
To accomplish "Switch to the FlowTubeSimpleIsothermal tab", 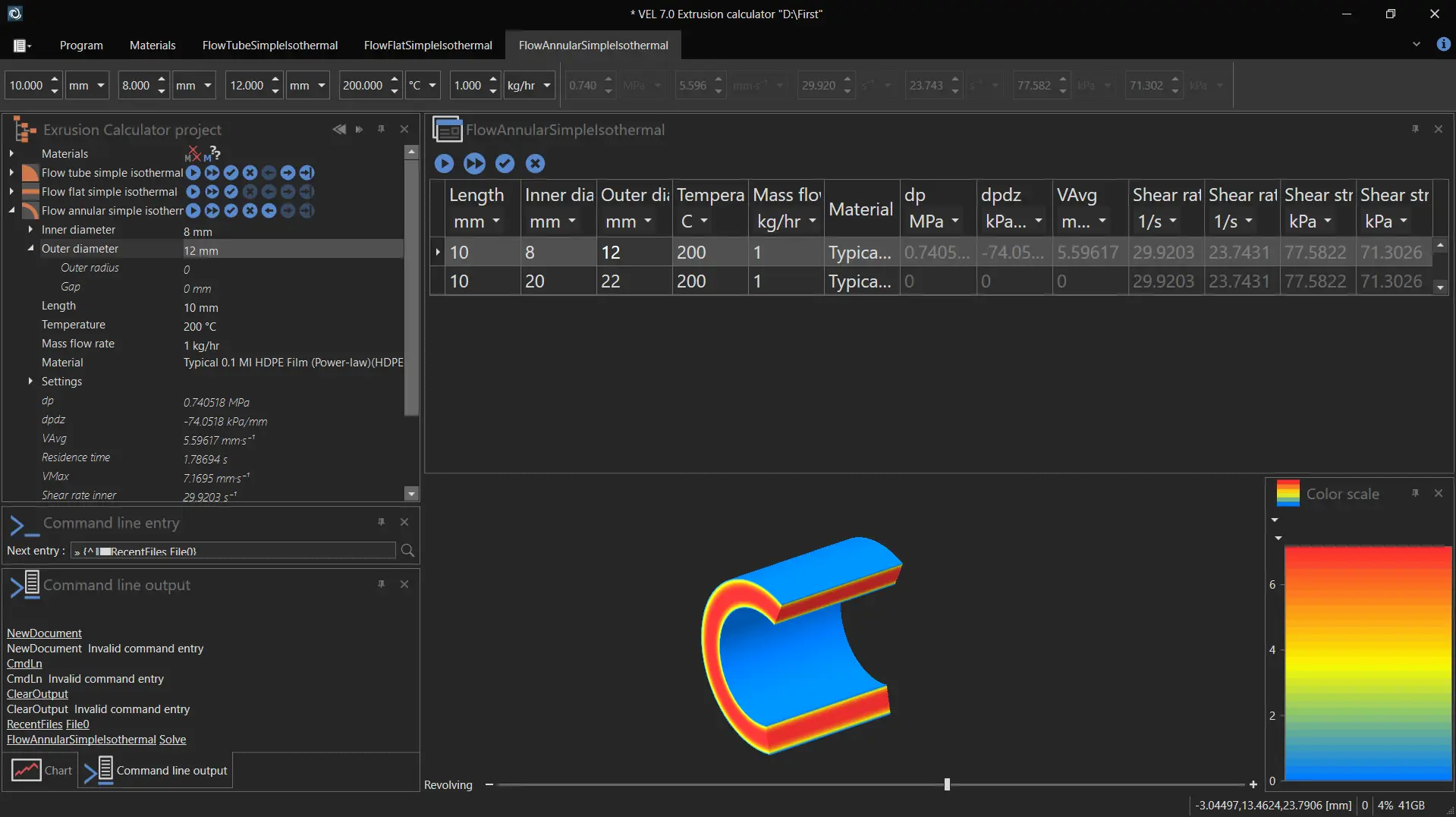I will click(270, 46).
